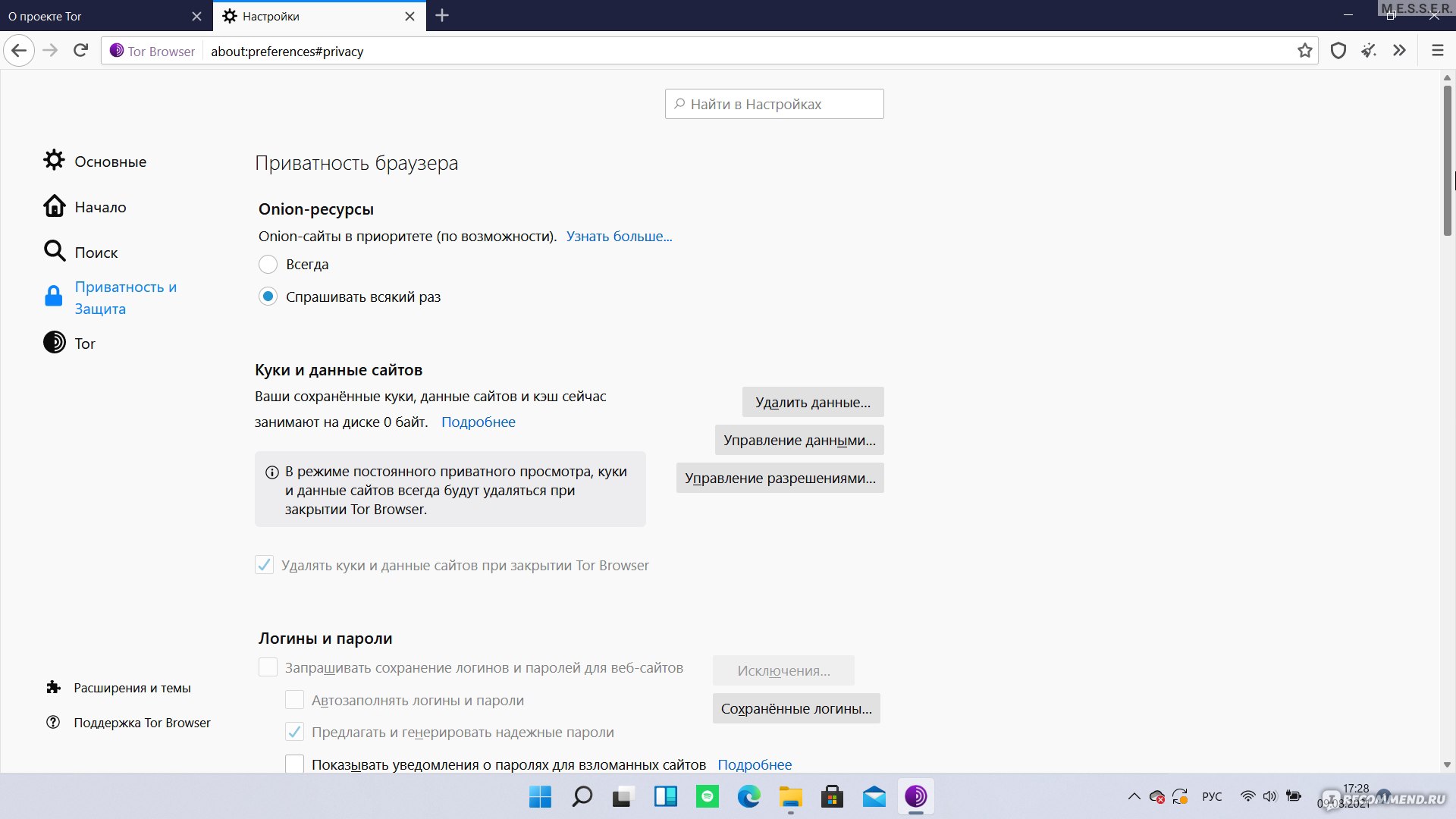Toggle Удалять куки при закрытии checkbox
1456x819 pixels.
(265, 565)
